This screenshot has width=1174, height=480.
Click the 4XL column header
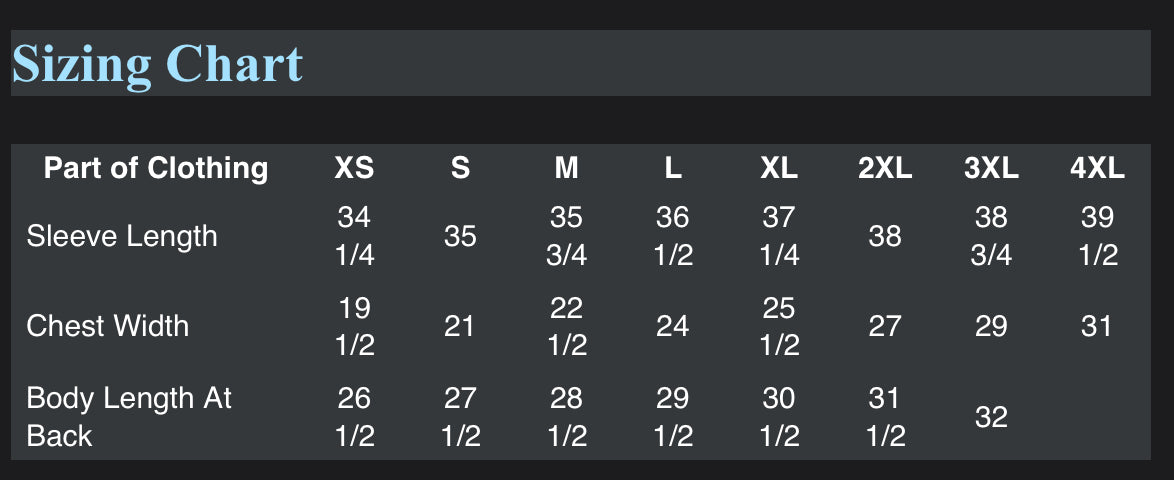click(1097, 168)
